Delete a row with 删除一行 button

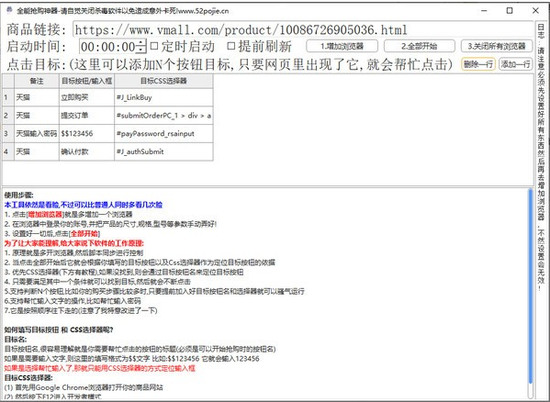[478, 64]
